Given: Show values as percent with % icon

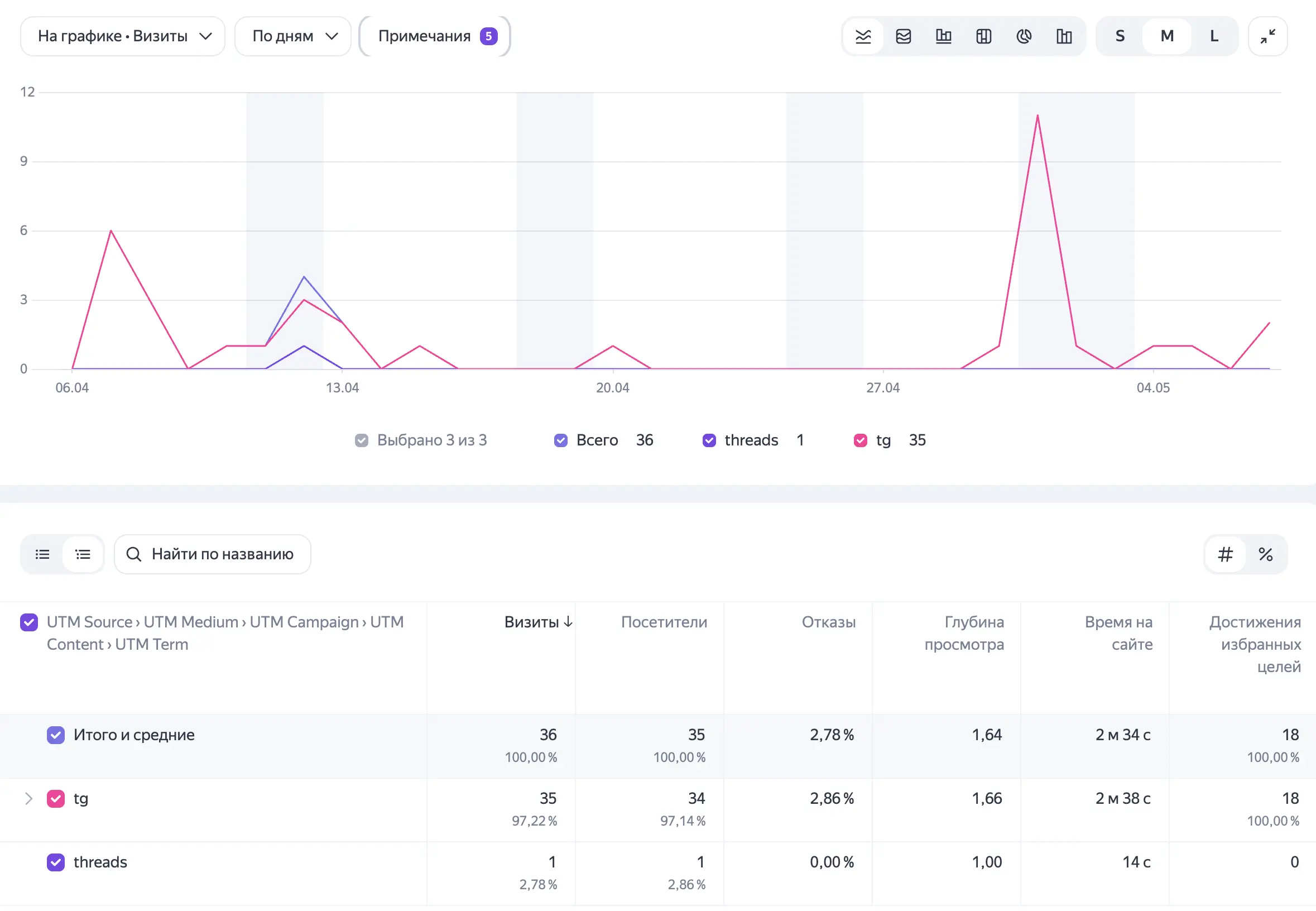Looking at the screenshot, I should [x=1265, y=554].
